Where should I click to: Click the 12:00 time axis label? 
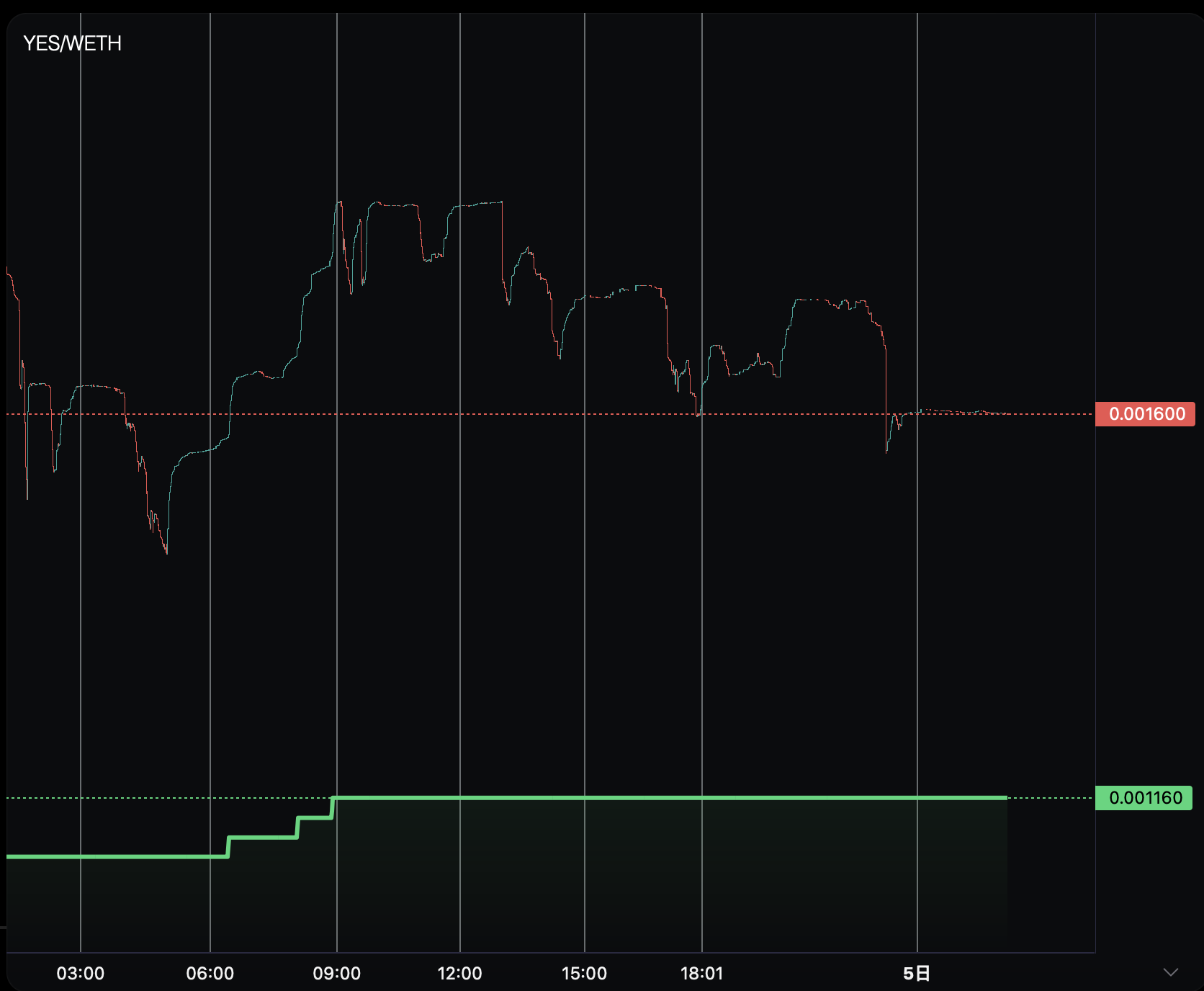[460, 974]
